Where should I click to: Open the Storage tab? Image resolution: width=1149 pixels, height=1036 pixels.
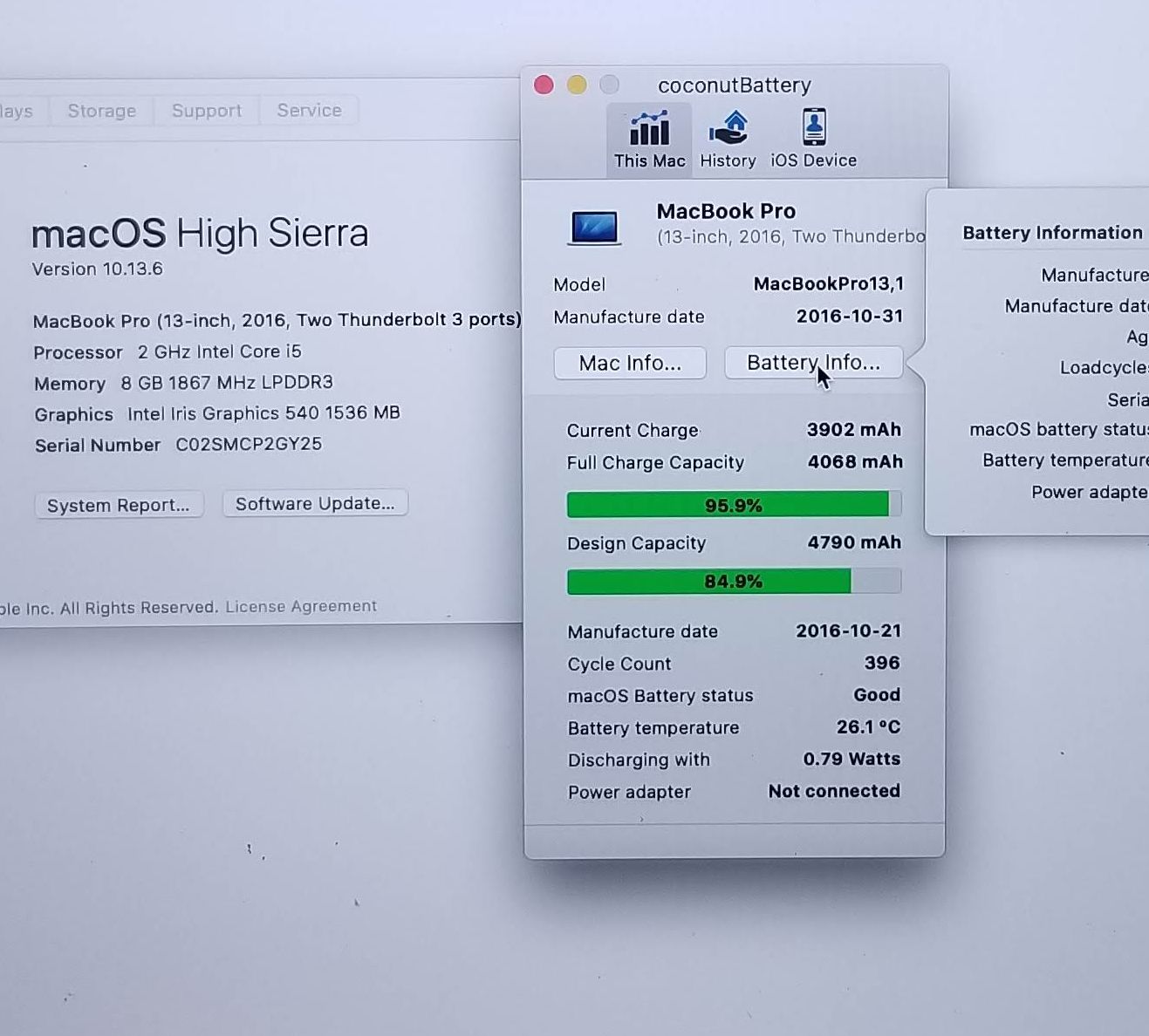[x=101, y=111]
